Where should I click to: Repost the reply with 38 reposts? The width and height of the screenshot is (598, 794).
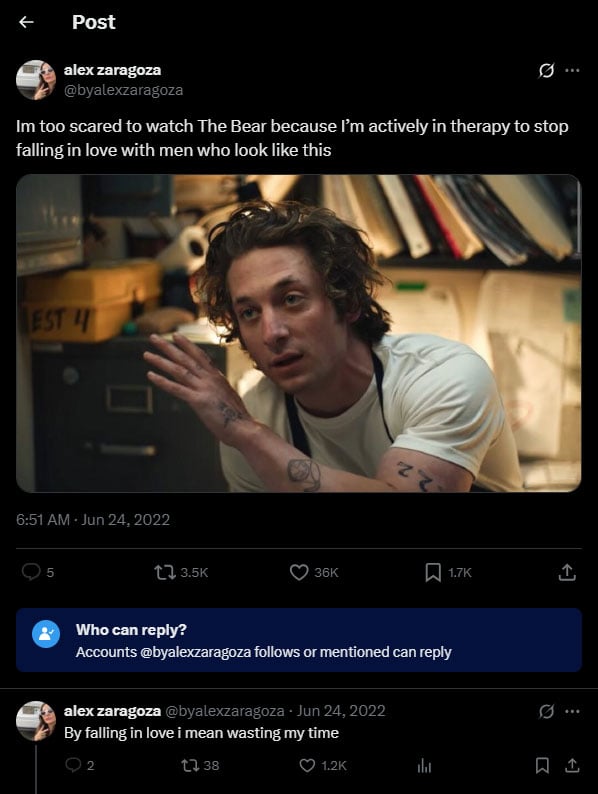point(190,765)
